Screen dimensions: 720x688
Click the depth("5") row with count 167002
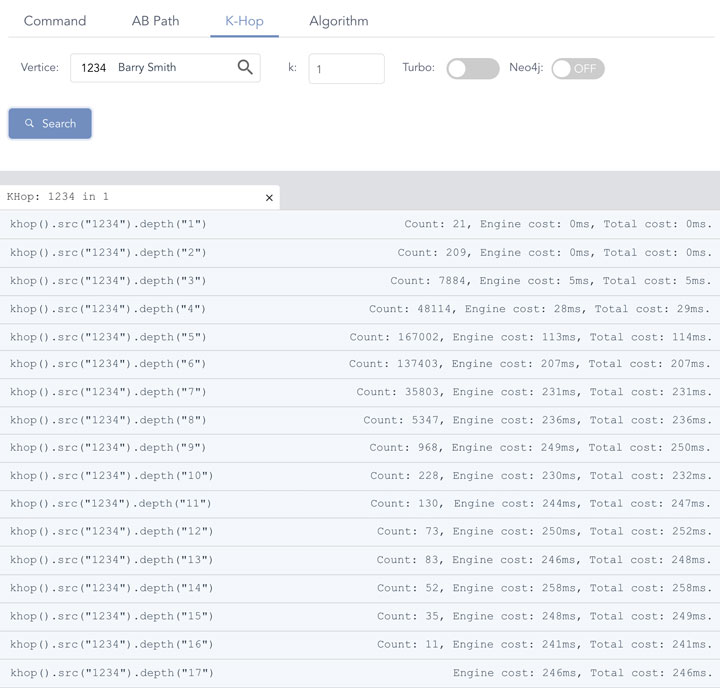pos(360,337)
